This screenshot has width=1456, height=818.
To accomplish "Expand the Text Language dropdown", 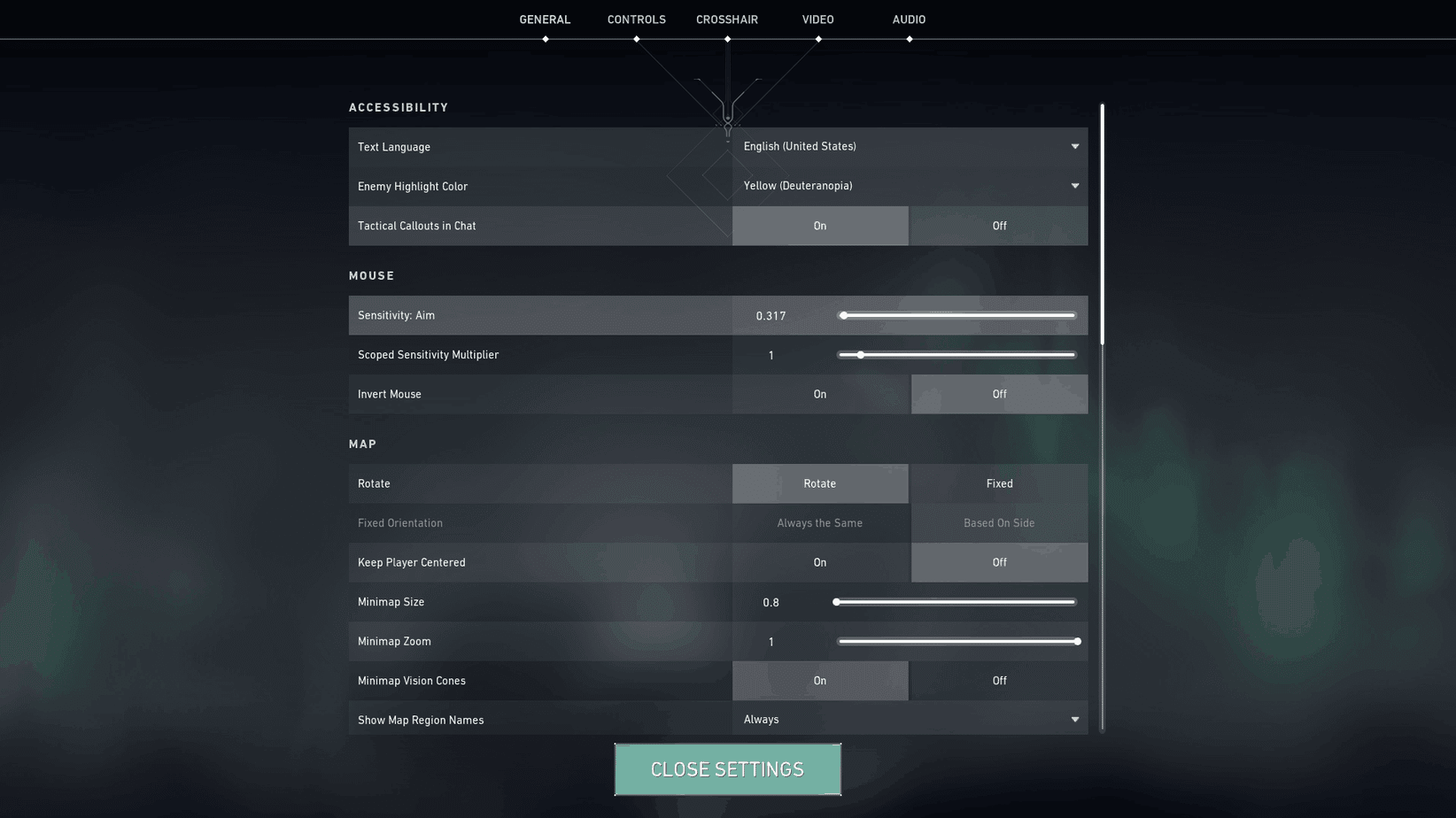I will tap(910, 146).
